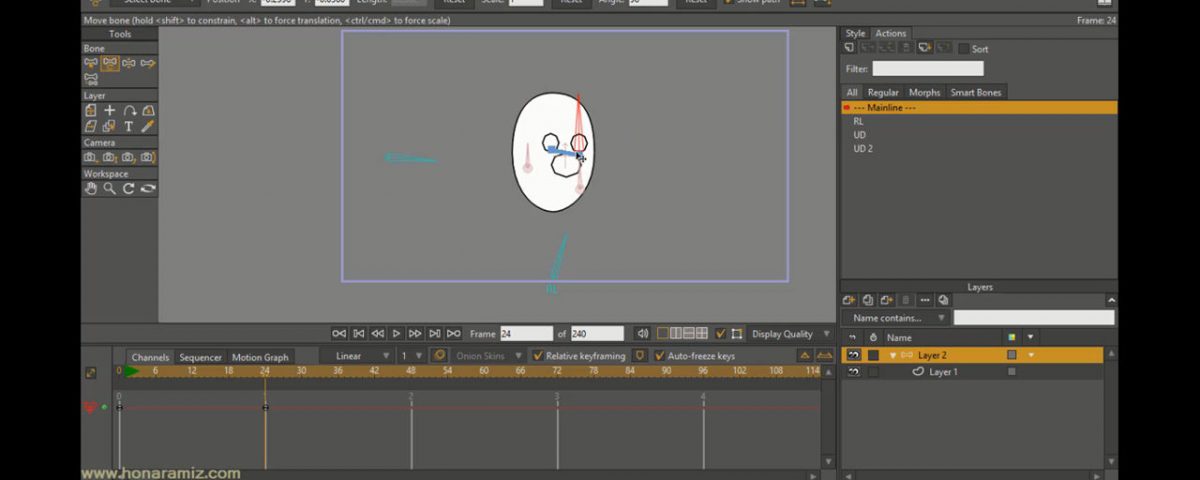Open the 'Name contains...' filter dropdown
The image size is (1200, 480).
coord(895,318)
